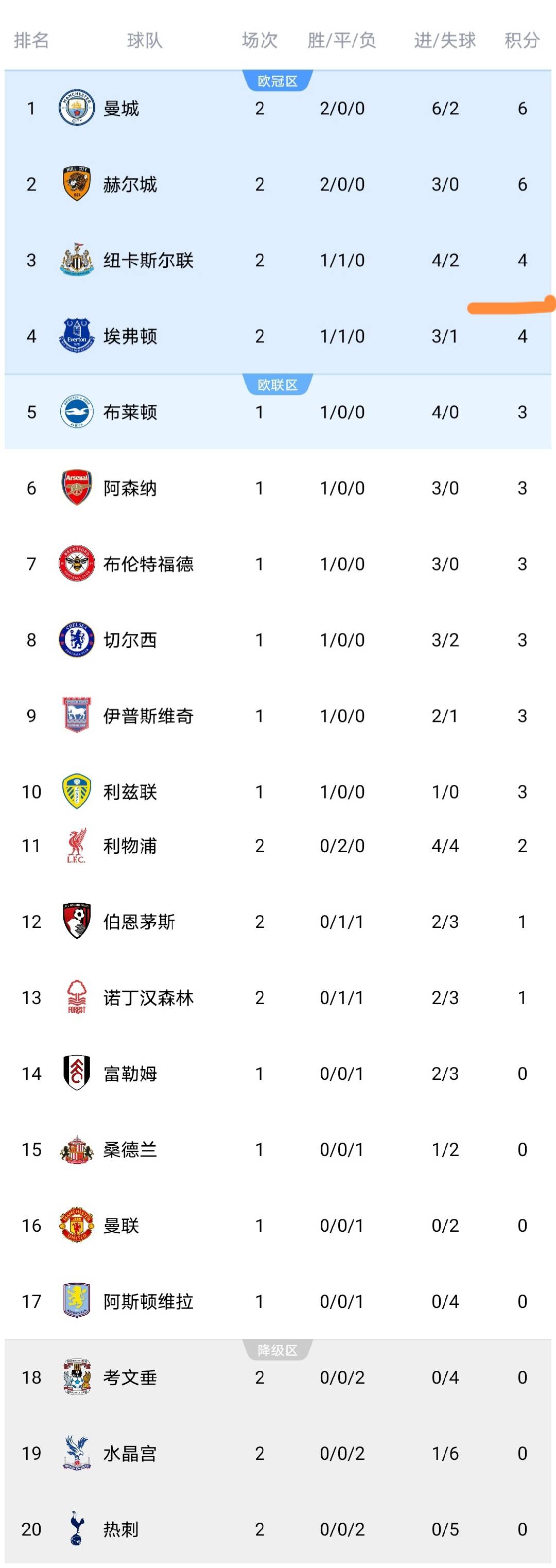Select the Brentford bee crest
Viewport: 556px width, 1568px height.
[77, 564]
